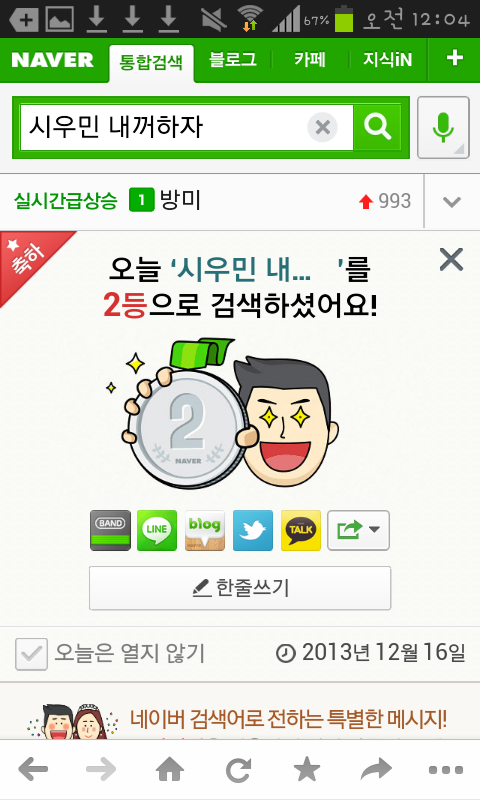480x800 pixels.
Task: Tap the 한줄쓰기 button
Action: tap(240, 588)
